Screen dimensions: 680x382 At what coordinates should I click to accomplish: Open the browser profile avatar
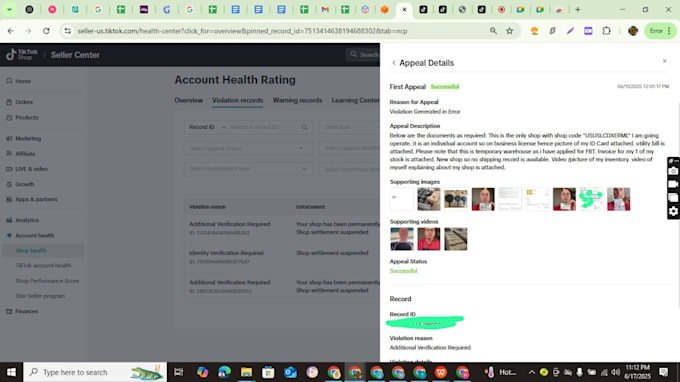[x=633, y=31]
